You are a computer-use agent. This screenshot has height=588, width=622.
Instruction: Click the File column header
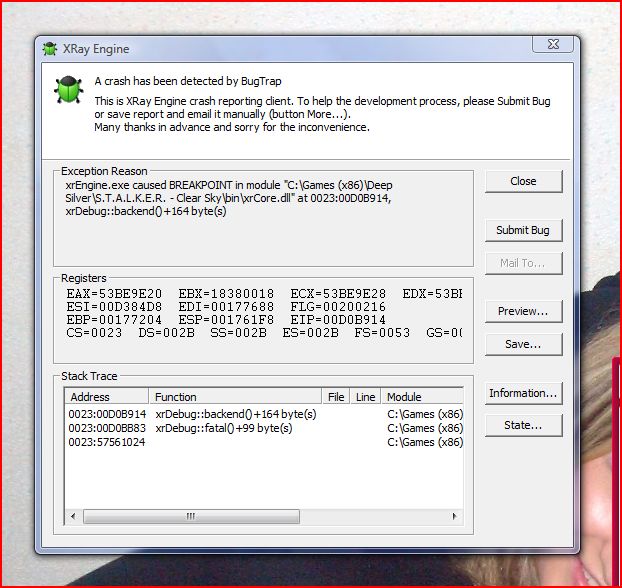336,397
